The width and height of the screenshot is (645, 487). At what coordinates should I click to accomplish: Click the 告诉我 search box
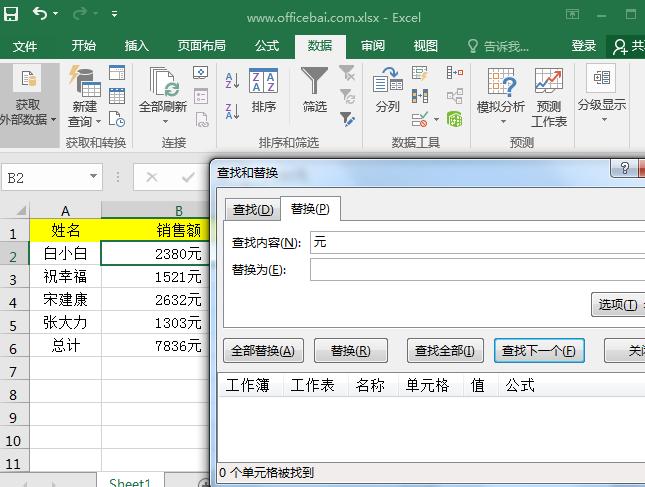499,46
